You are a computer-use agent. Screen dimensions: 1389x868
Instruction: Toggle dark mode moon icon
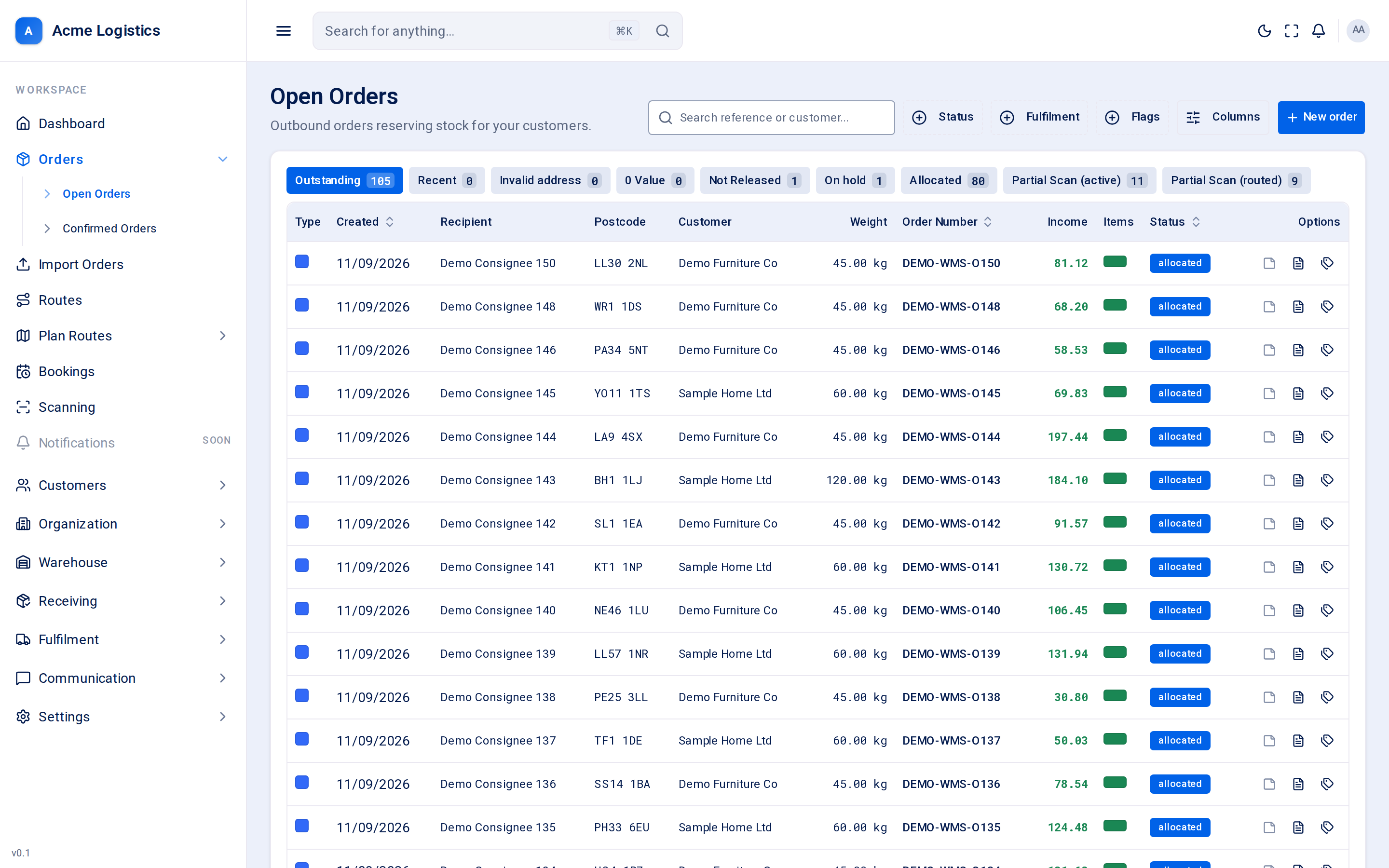(1264, 31)
